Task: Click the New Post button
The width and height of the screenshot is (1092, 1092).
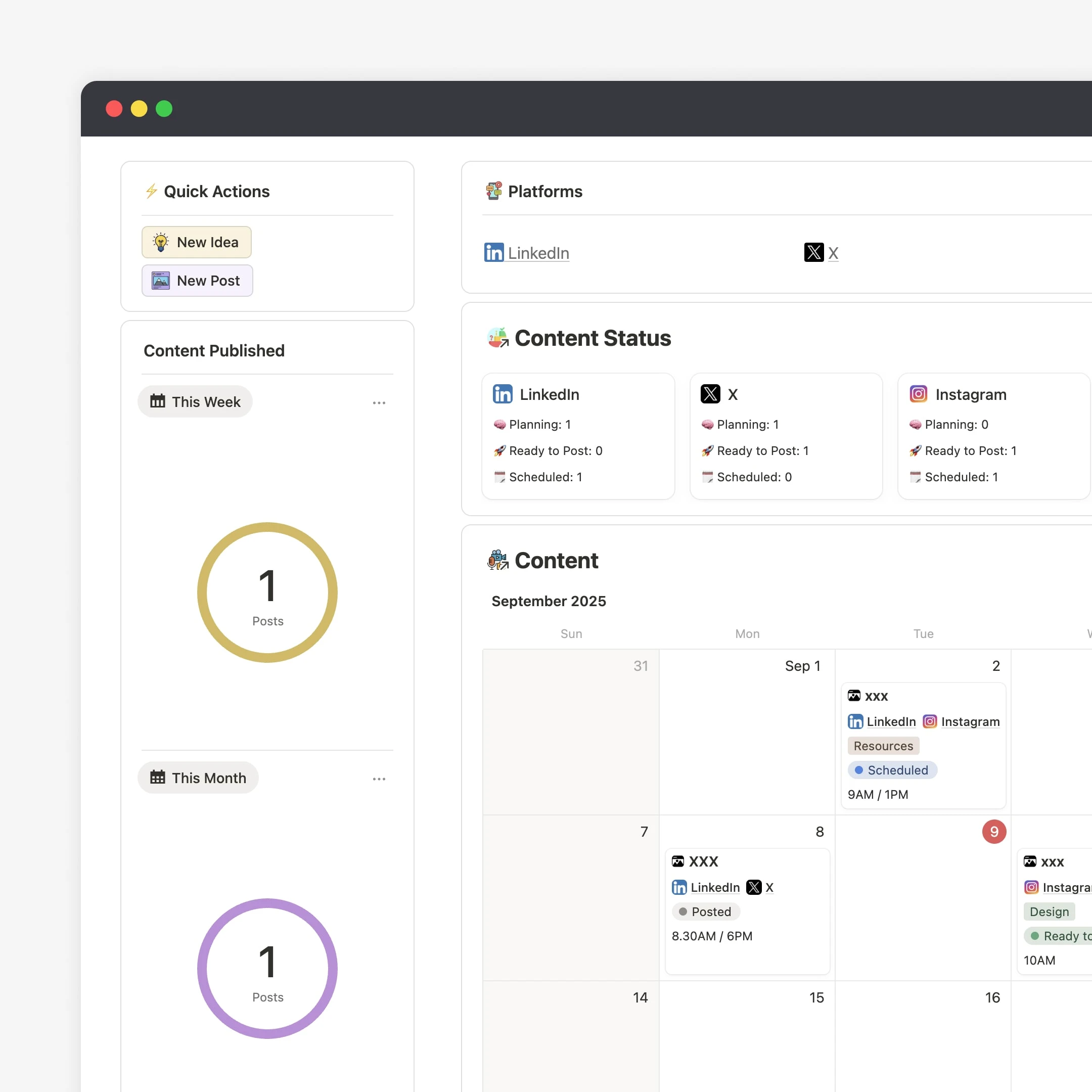Action: point(197,281)
